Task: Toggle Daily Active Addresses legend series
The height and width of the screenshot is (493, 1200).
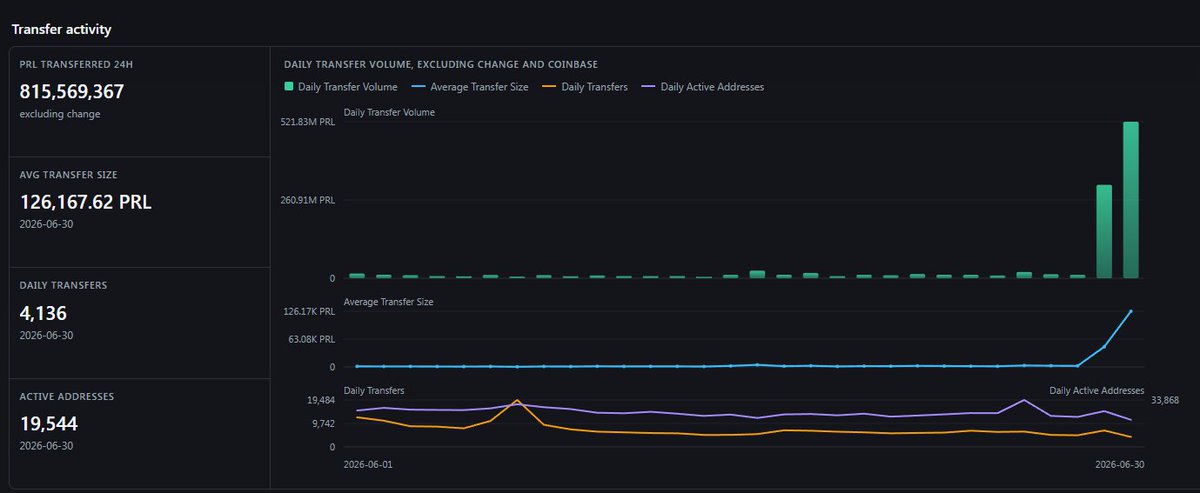Action: [x=702, y=87]
